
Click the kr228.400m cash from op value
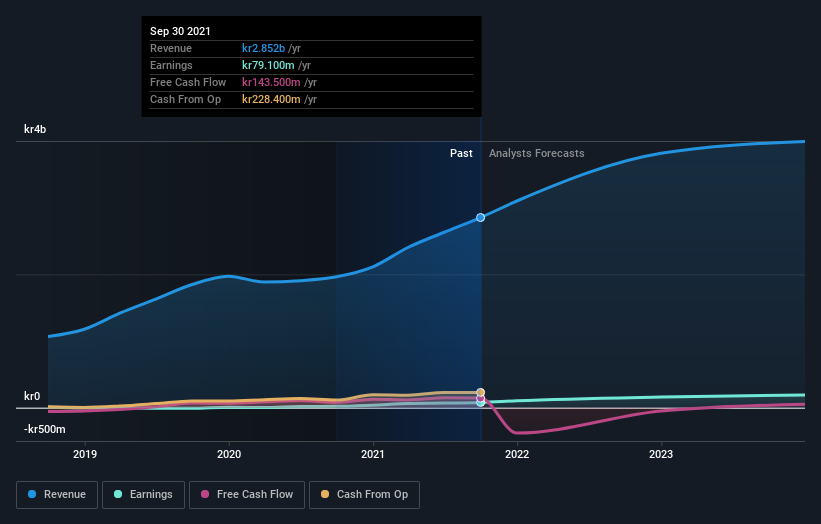271,99
